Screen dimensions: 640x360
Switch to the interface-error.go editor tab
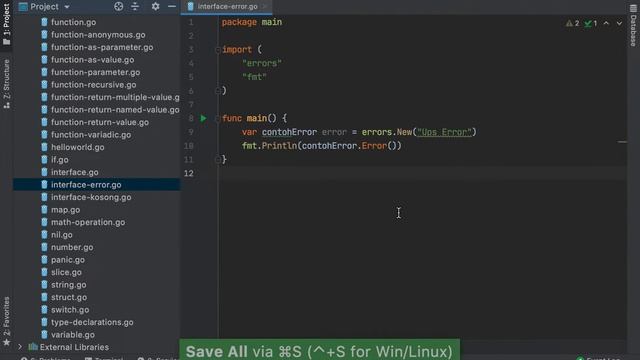coord(227,7)
